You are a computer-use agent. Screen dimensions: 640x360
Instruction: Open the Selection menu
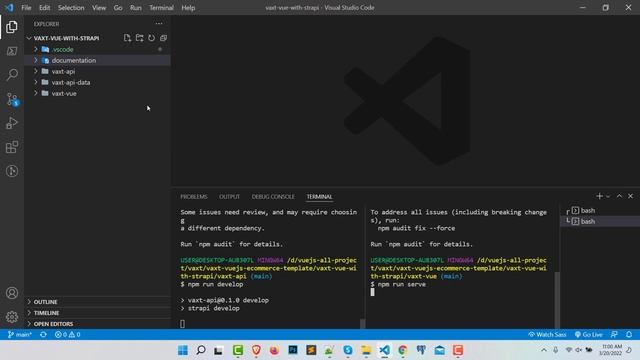pos(71,8)
